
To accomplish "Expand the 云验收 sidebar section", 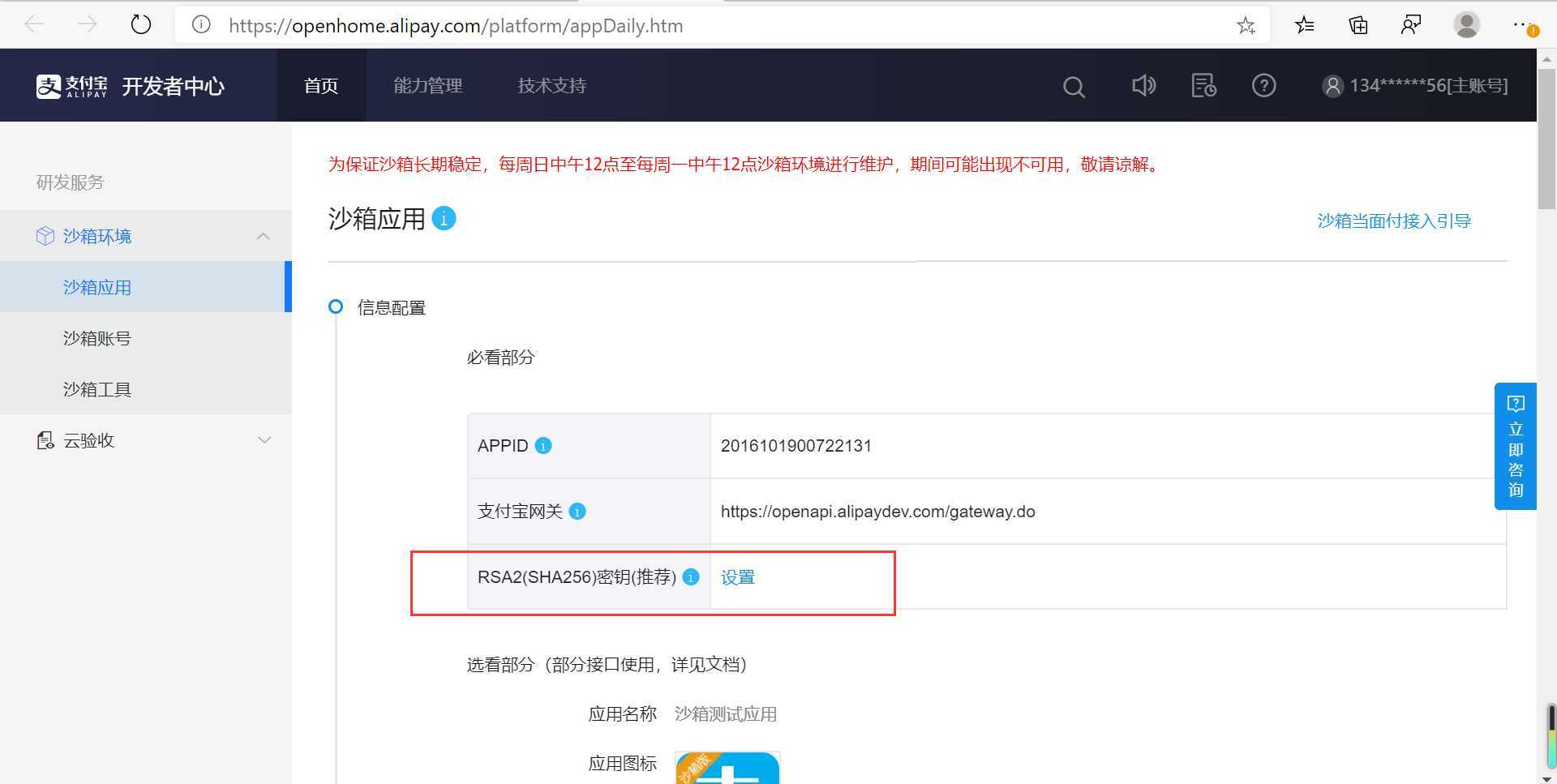I will (264, 439).
